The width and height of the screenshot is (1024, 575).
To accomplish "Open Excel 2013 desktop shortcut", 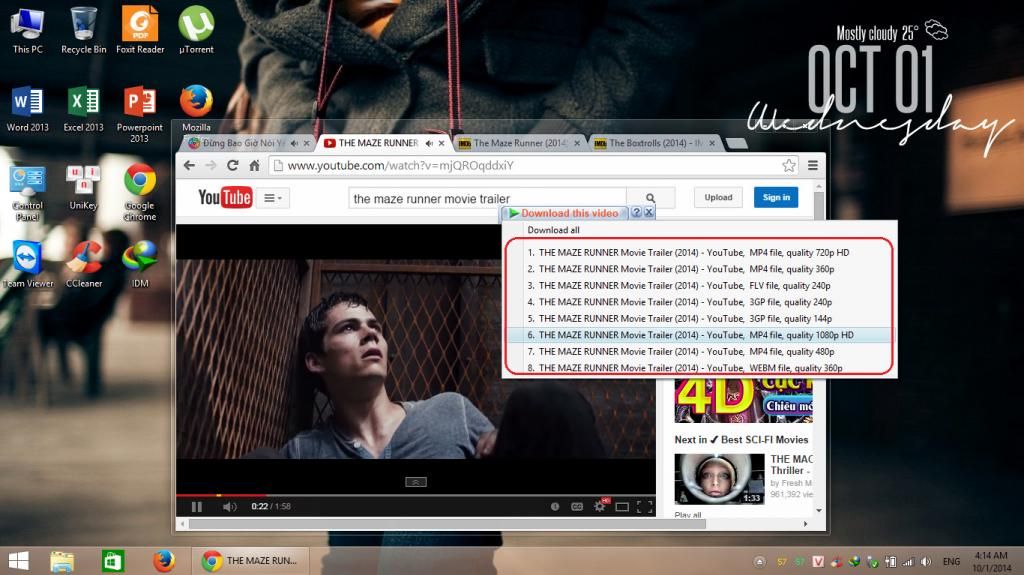I will (84, 108).
